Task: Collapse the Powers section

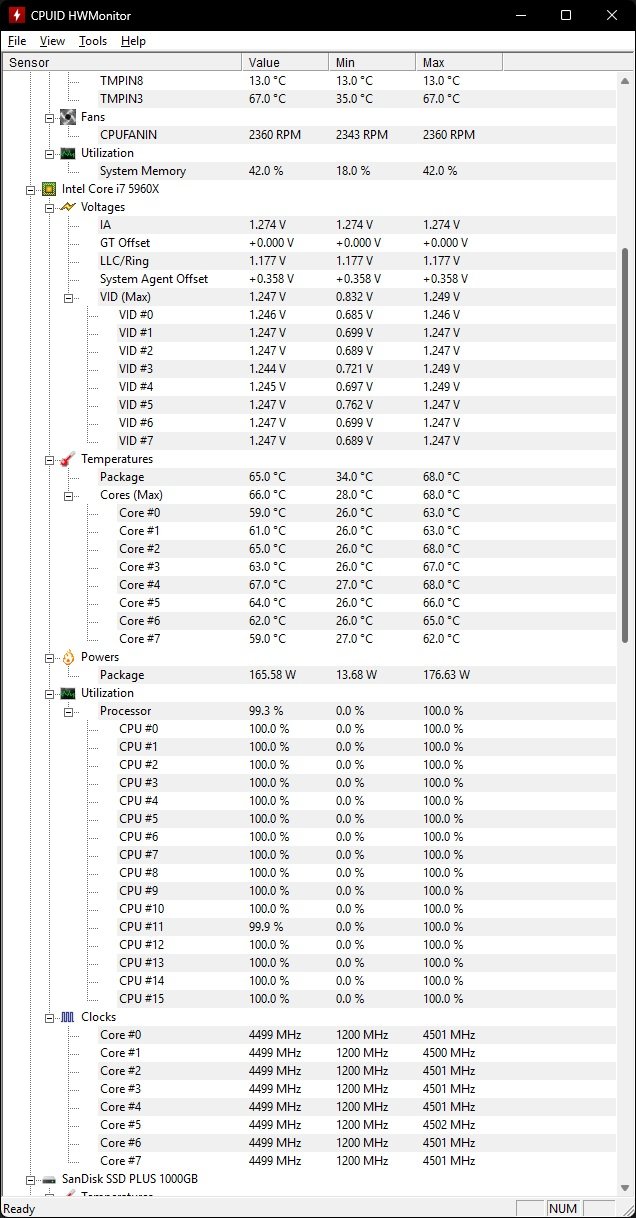Action: (x=50, y=657)
